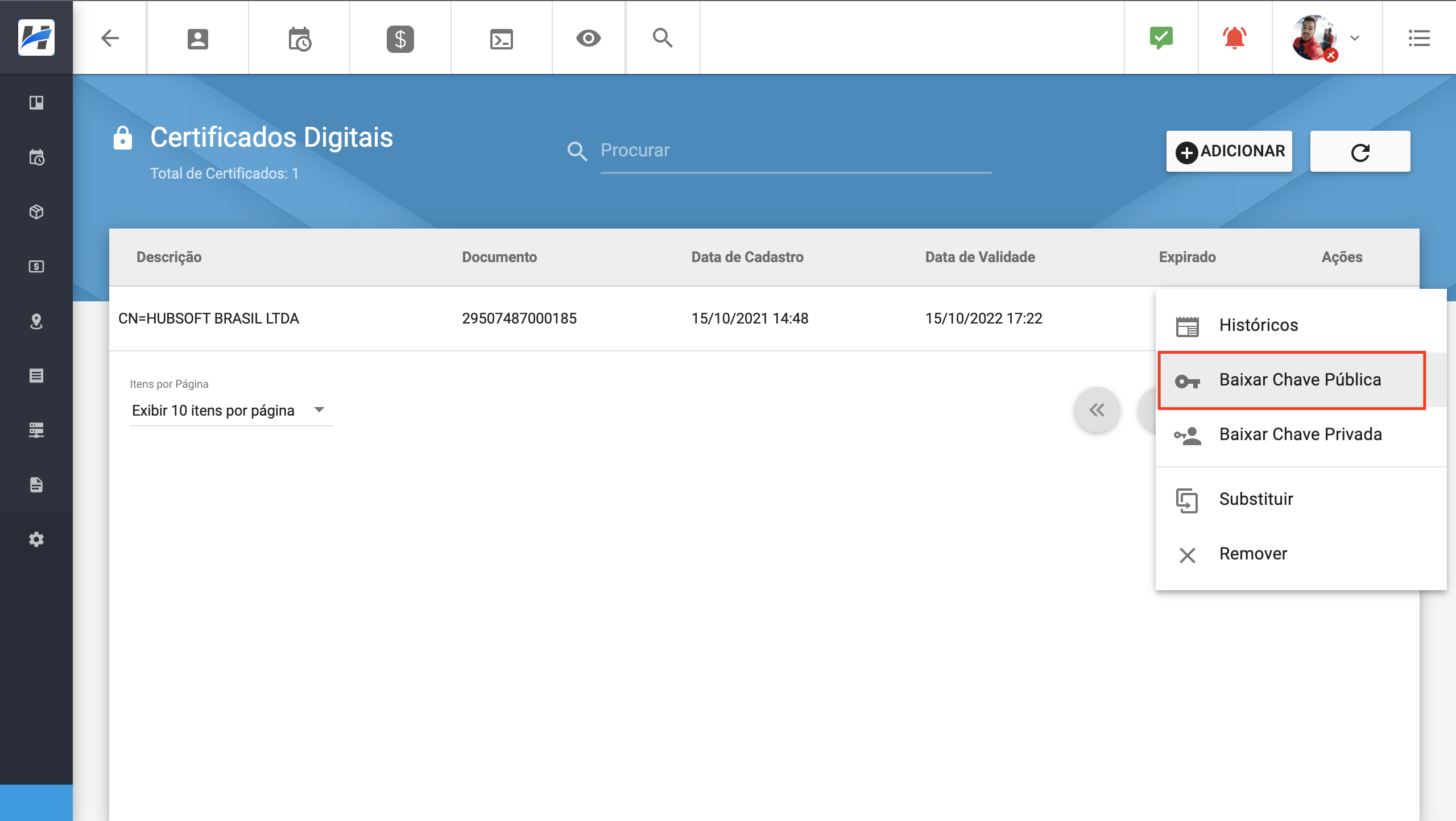Click the green checkmark chat icon
The width and height of the screenshot is (1456, 821).
(1161, 38)
